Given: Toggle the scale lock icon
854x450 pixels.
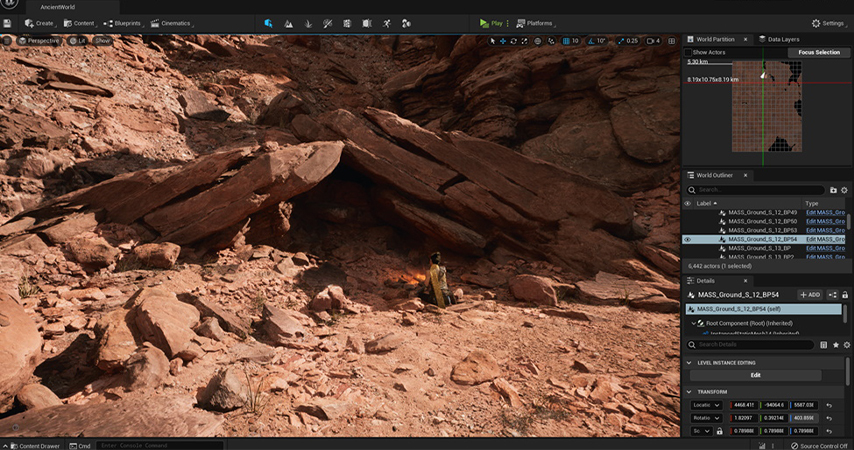Looking at the screenshot, I should point(719,431).
